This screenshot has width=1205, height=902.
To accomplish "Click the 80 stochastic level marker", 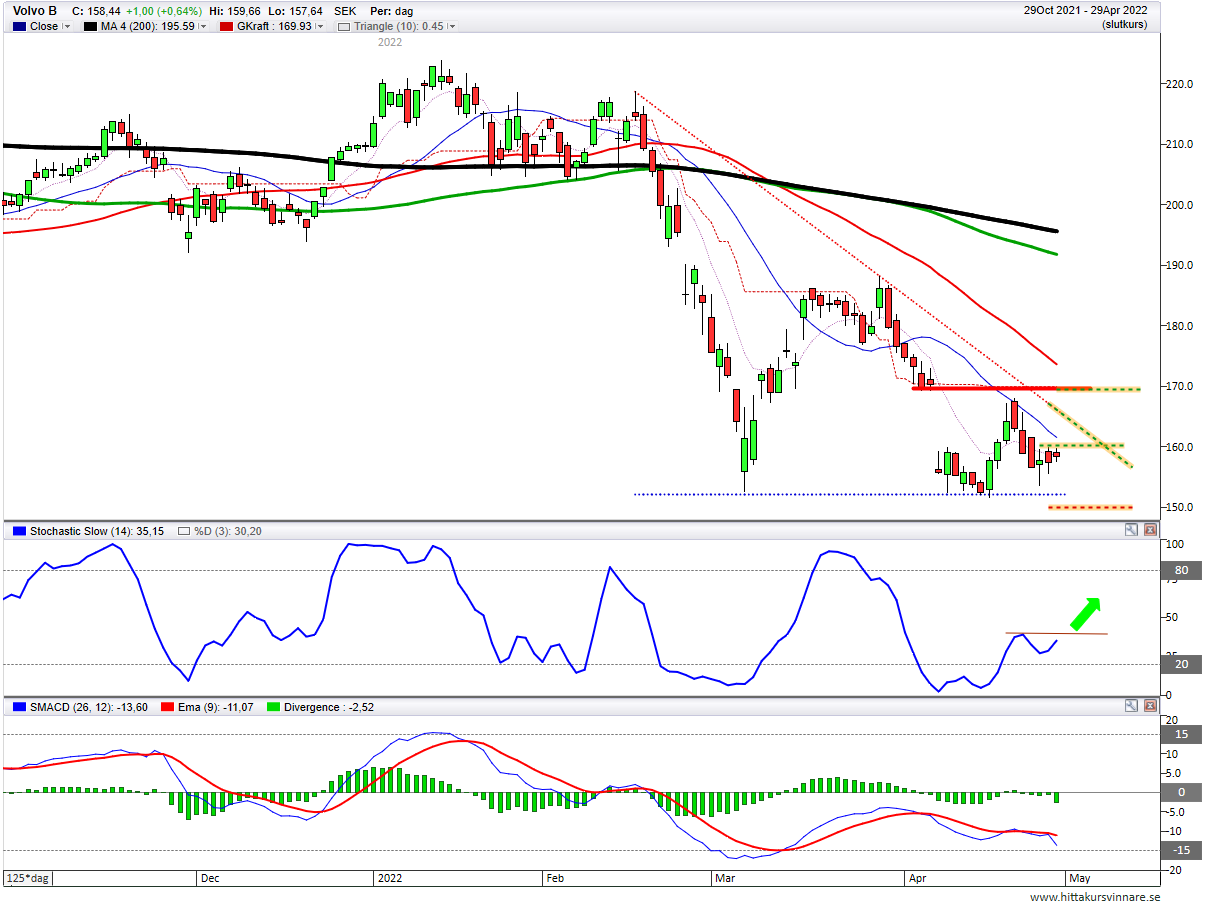I will point(1181,572).
